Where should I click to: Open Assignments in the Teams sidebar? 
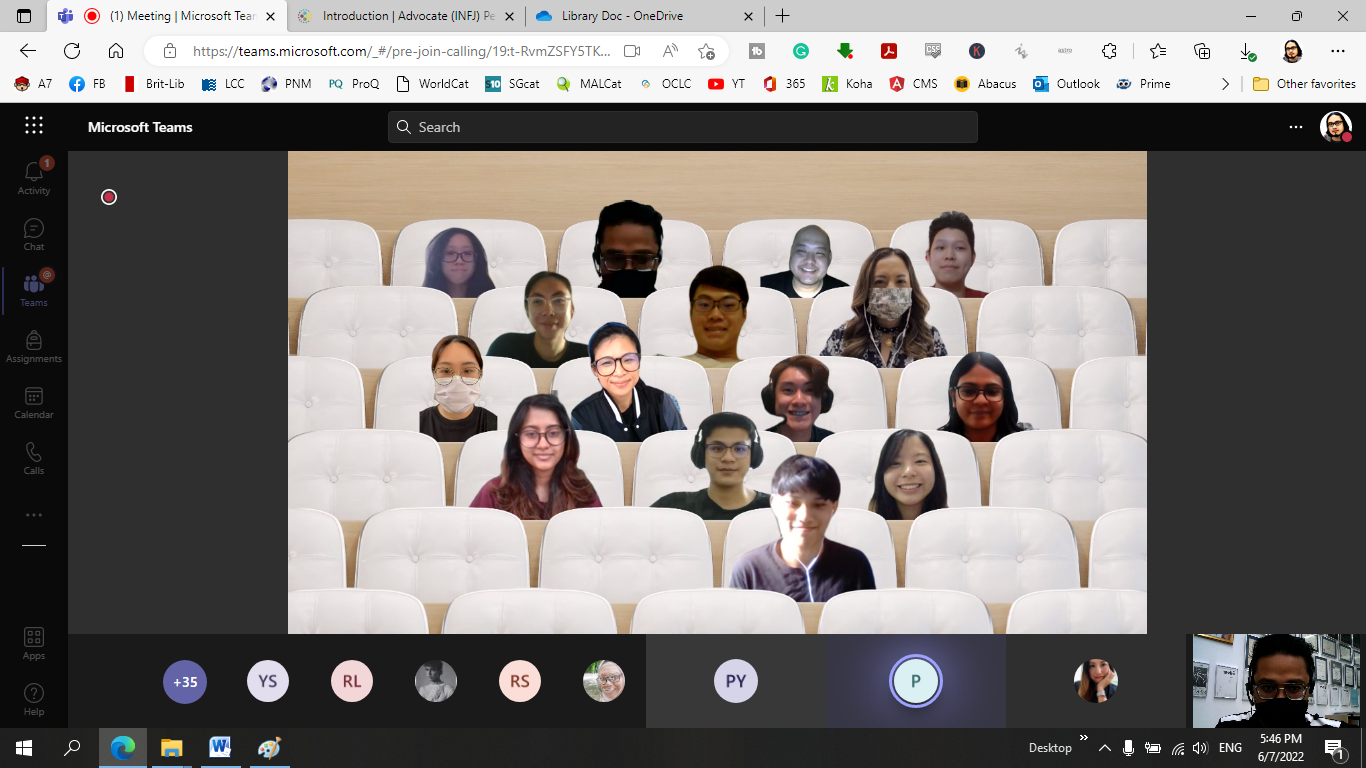pos(34,346)
